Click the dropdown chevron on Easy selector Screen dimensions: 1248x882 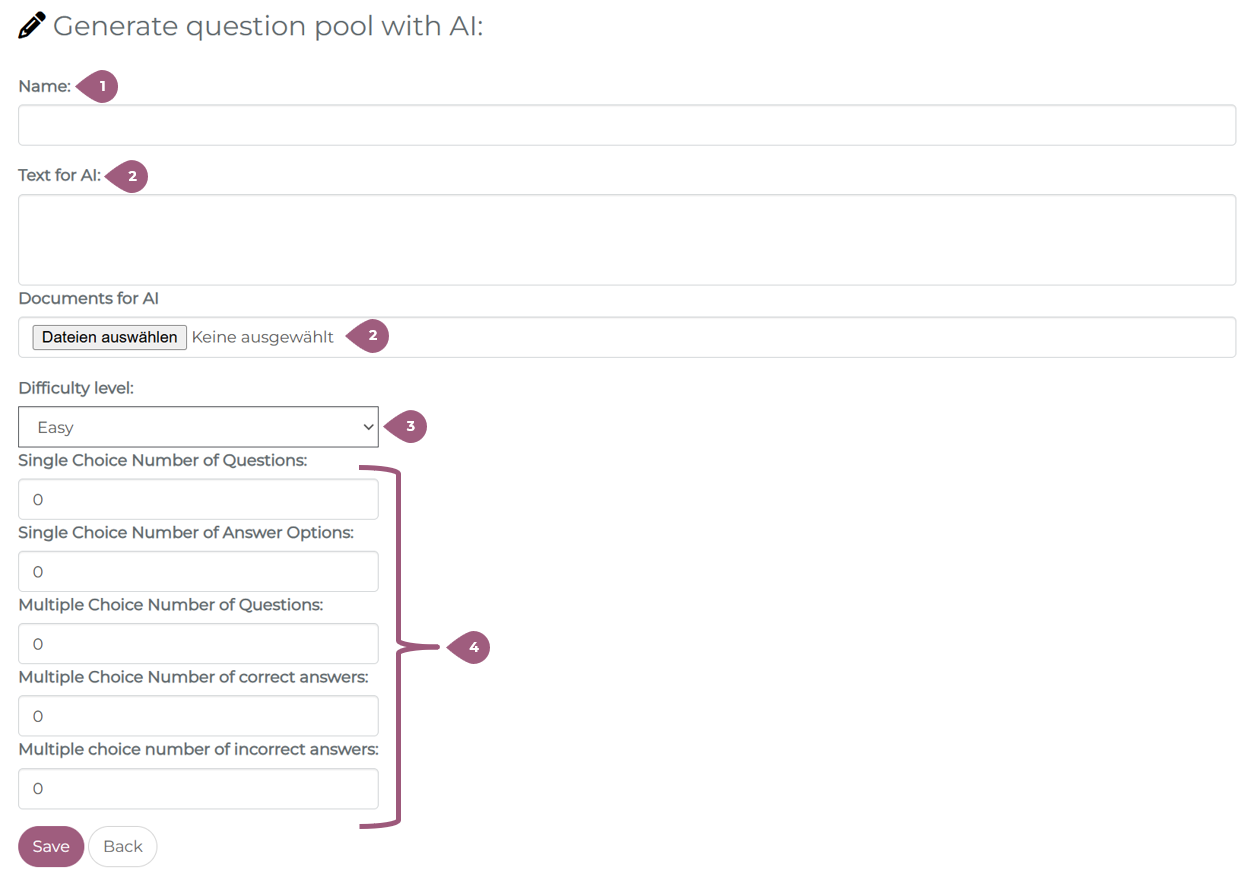tap(366, 427)
